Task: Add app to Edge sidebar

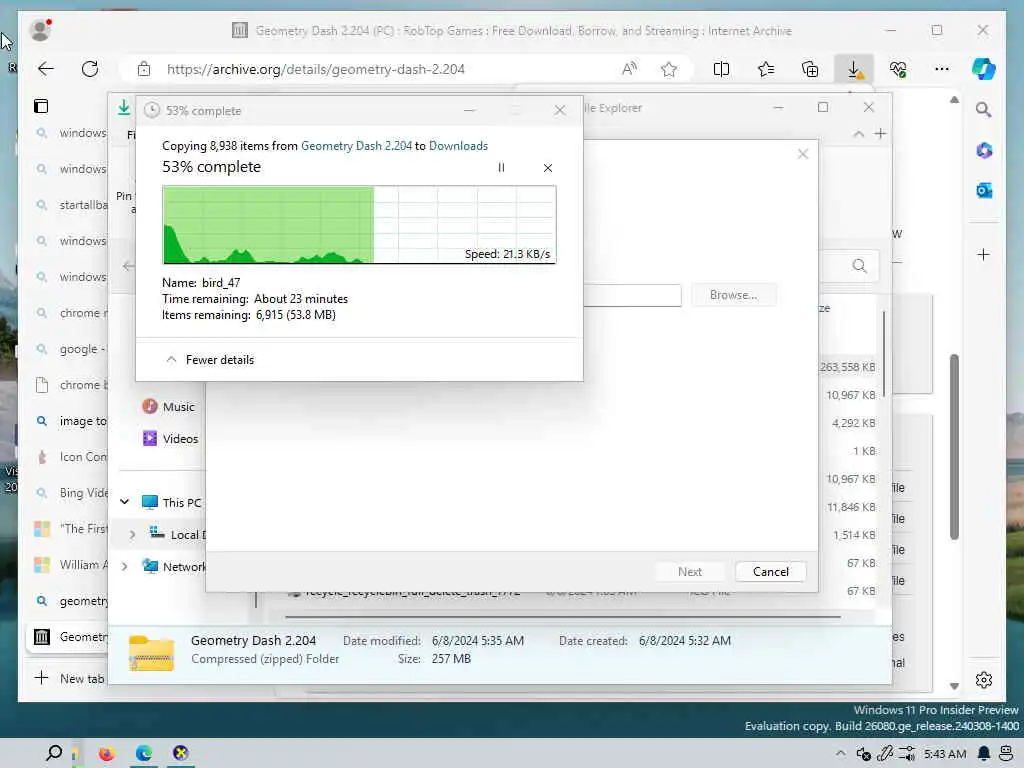Action: tap(984, 255)
